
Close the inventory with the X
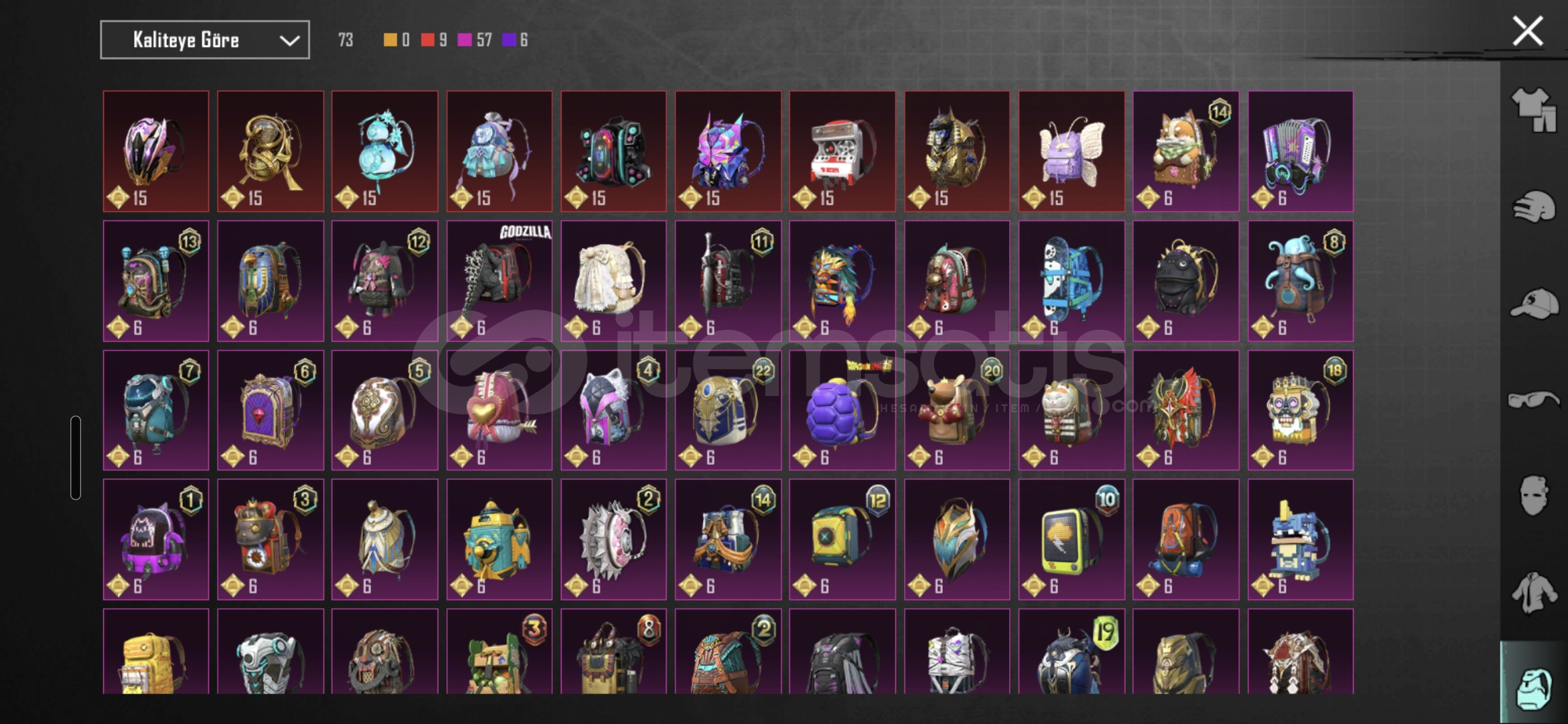pos(1528,31)
